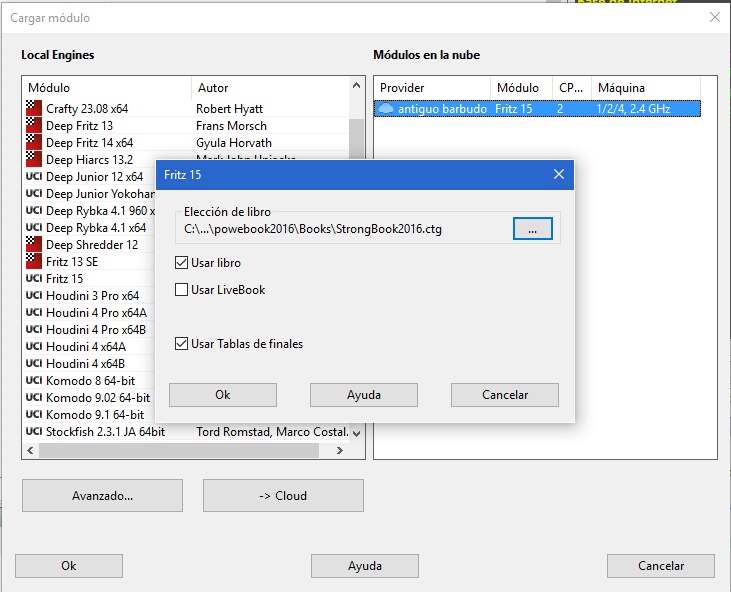Click the UCI icon beside Deep Junior Yokohama

pos(34,193)
